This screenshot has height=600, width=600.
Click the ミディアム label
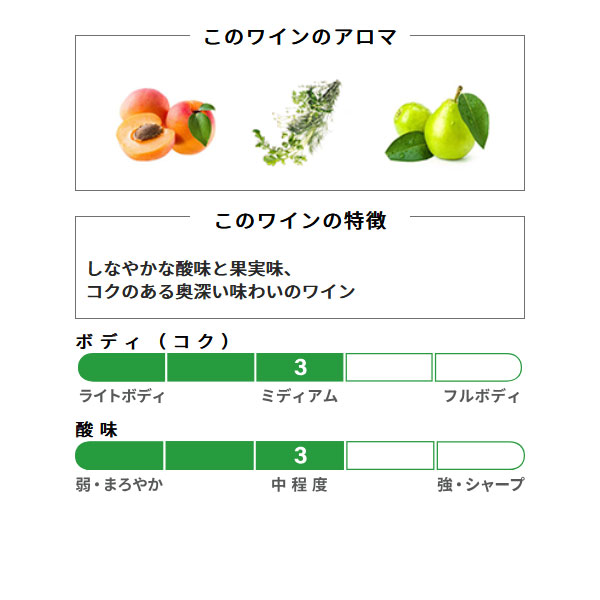[299, 396]
